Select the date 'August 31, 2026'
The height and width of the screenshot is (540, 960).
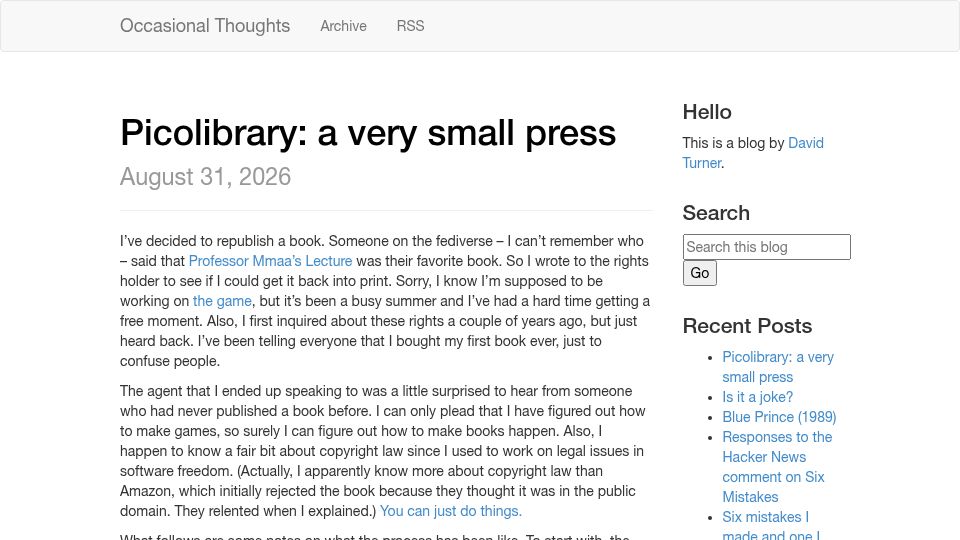(x=205, y=177)
